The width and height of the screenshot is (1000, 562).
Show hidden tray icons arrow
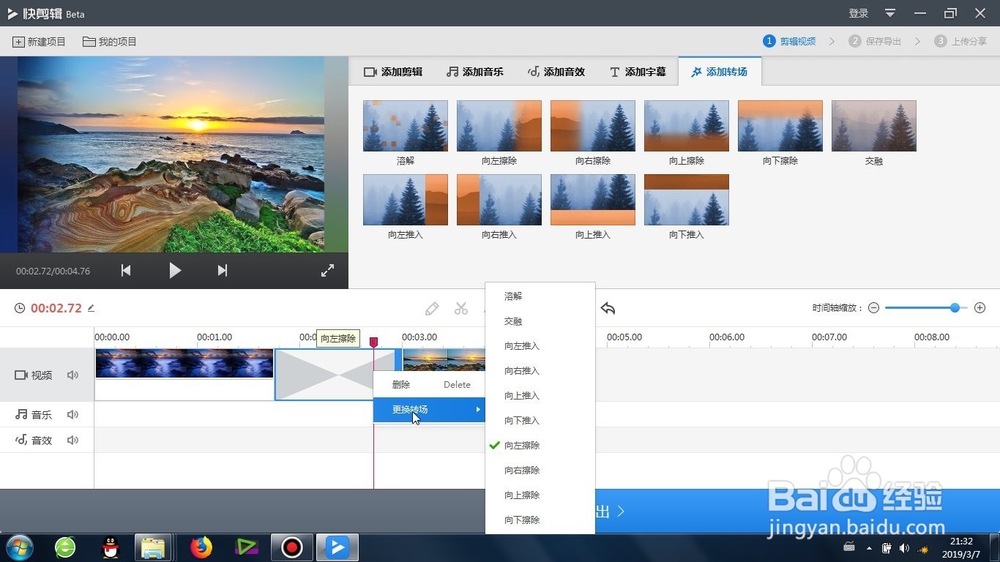tap(869, 548)
